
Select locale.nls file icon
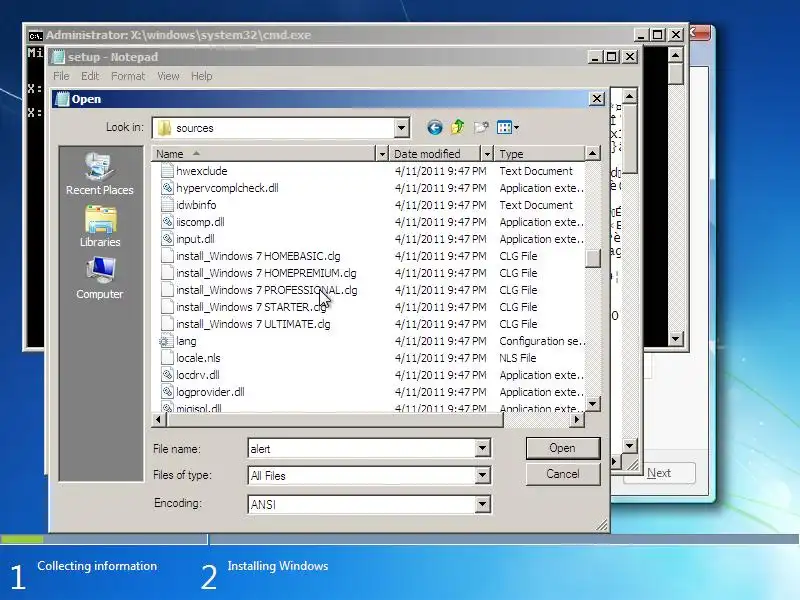tap(167, 358)
